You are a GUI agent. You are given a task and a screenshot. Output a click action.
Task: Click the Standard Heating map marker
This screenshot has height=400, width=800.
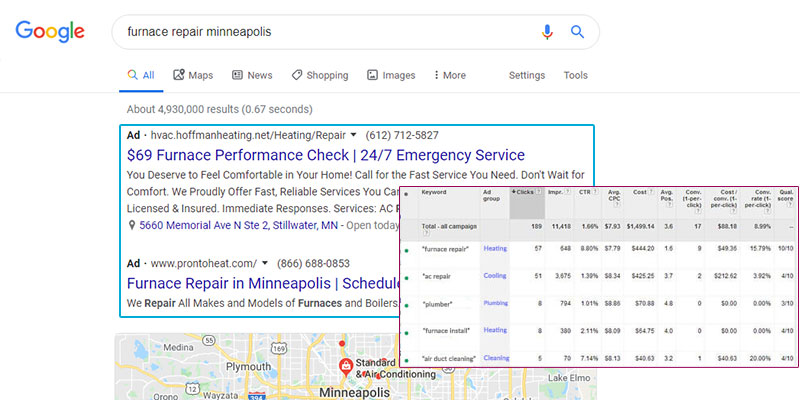pos(345,366)
